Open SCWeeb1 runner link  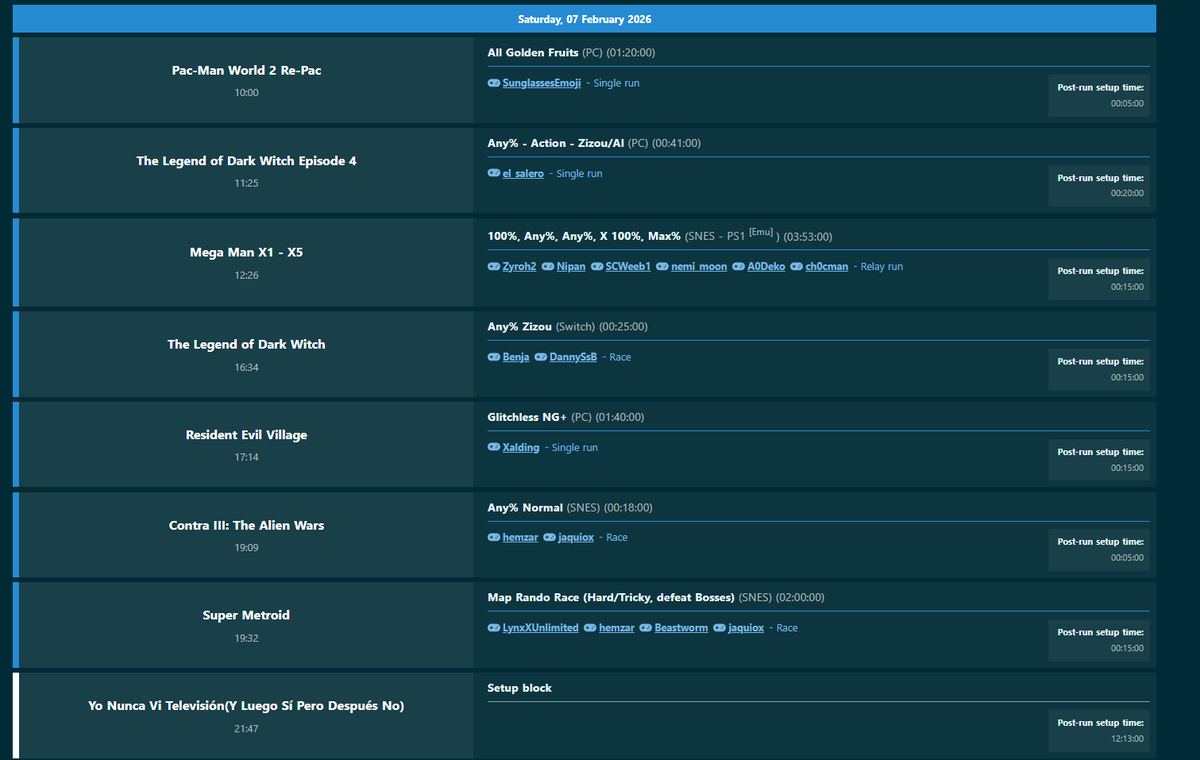[628, 267]
